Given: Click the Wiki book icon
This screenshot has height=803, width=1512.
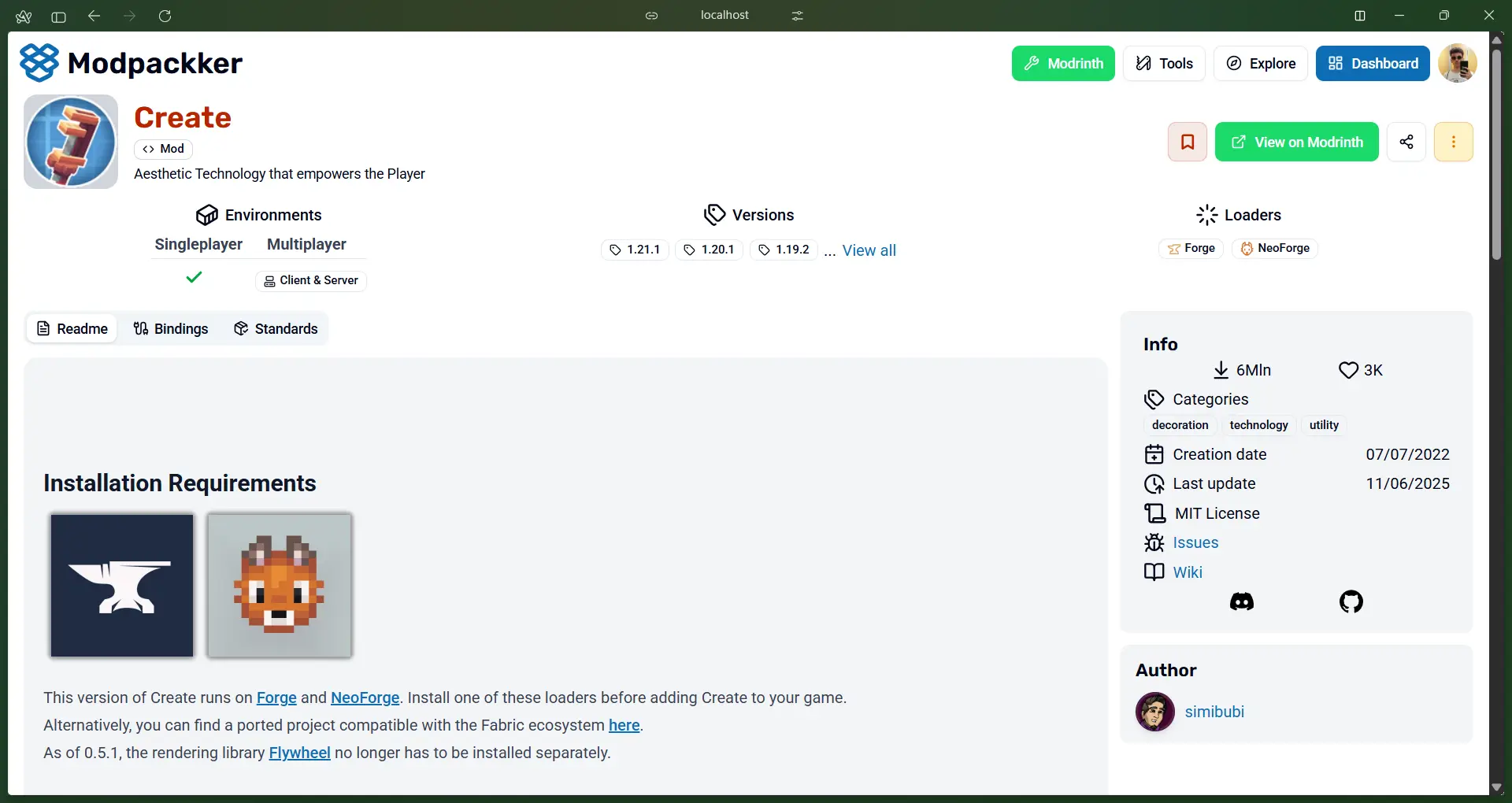Looking at the screenshot, I should click(1154, 572).
